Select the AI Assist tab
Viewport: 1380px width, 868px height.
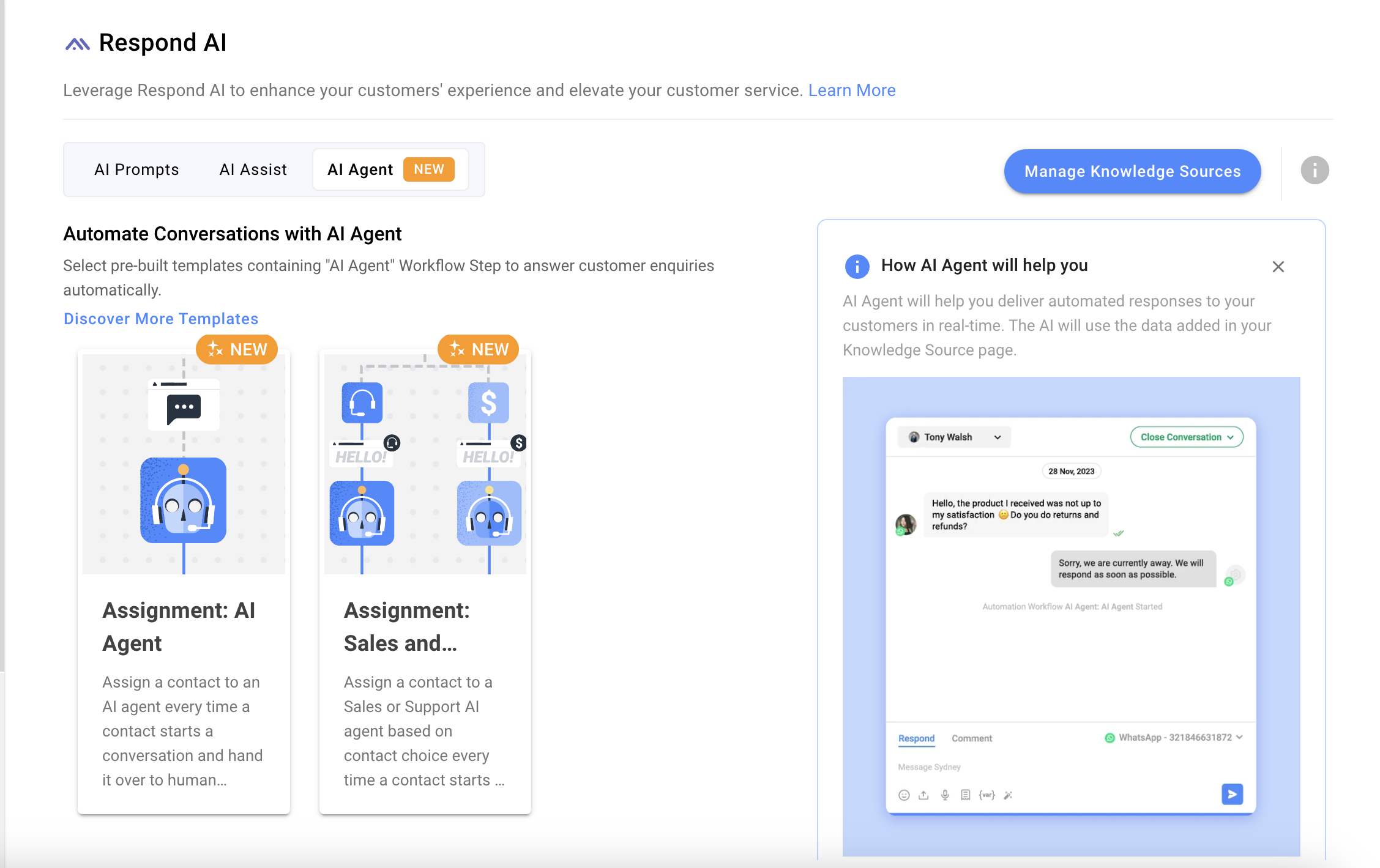253,169
